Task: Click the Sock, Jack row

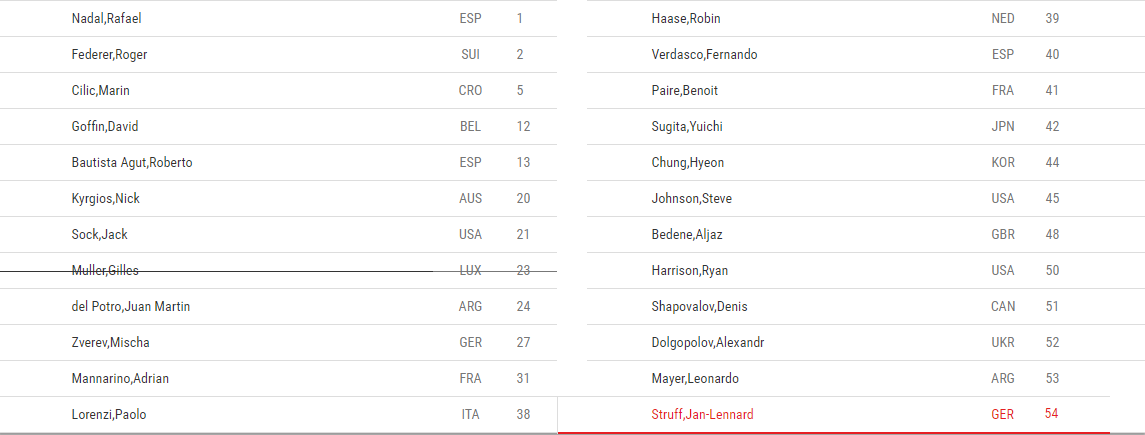Action: (x=278, y=234)
